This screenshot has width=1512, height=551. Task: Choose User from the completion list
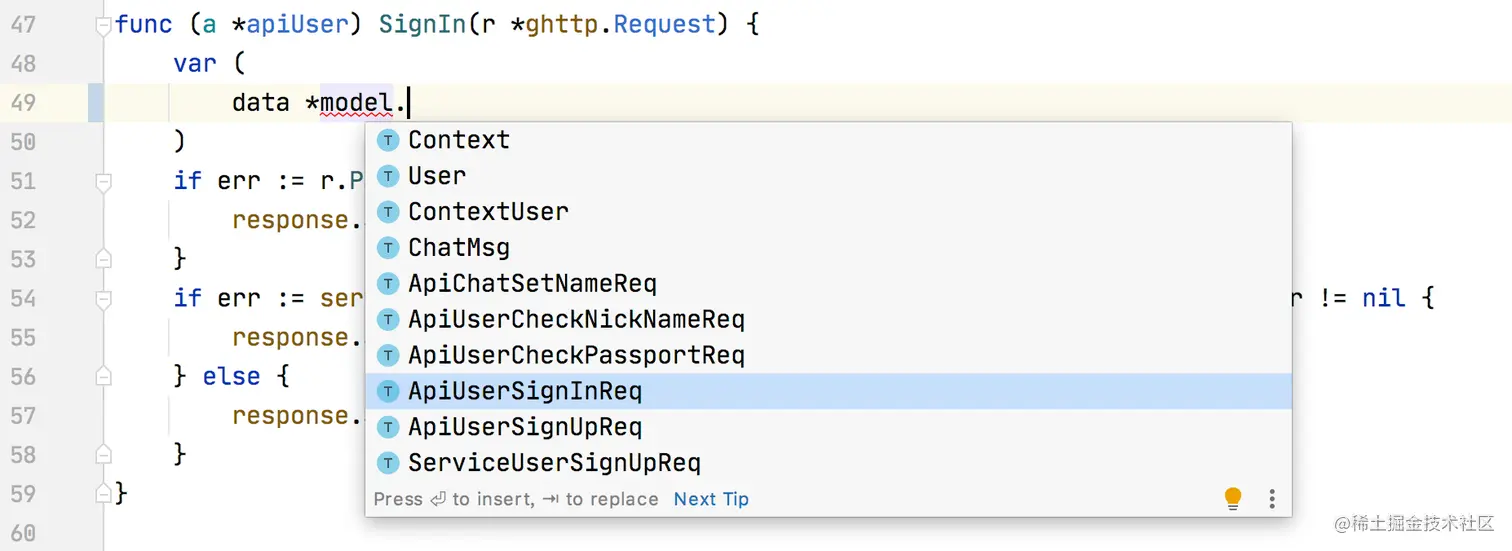828,176
